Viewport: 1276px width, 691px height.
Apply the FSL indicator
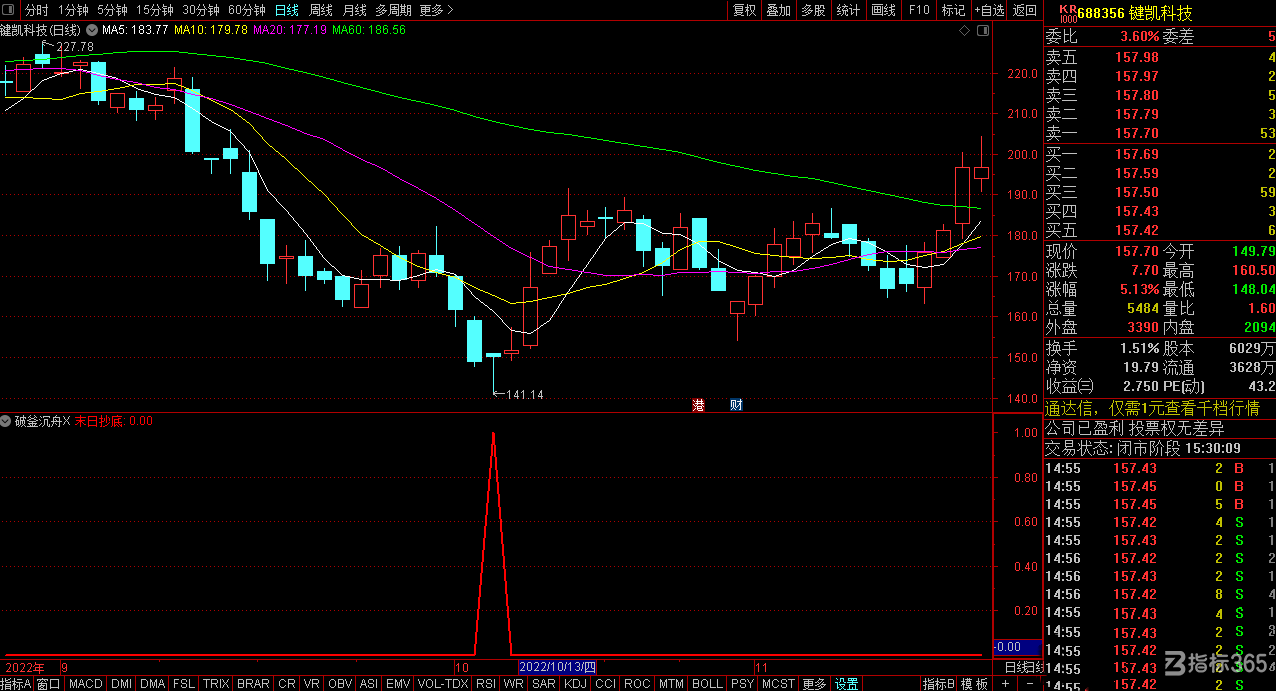point(184,684)
